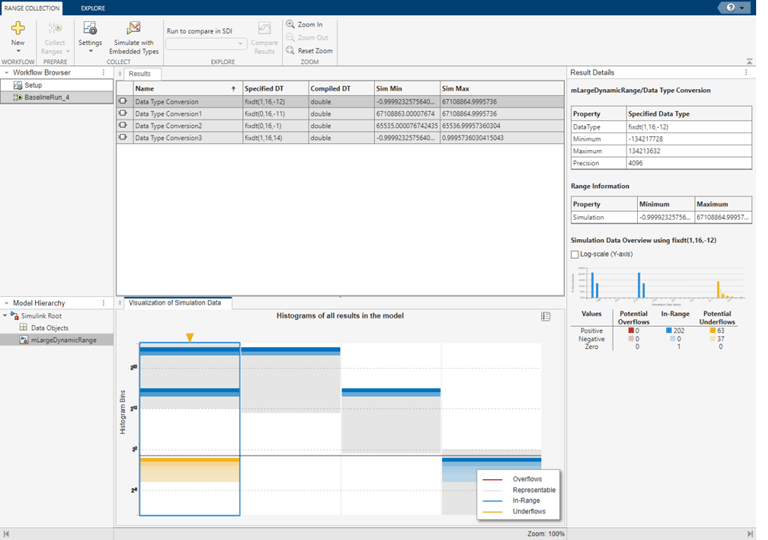The image size is (768, 540).
Task: Collapse the toolstrip with the arrow icon
Action: [x=749, y=62]
